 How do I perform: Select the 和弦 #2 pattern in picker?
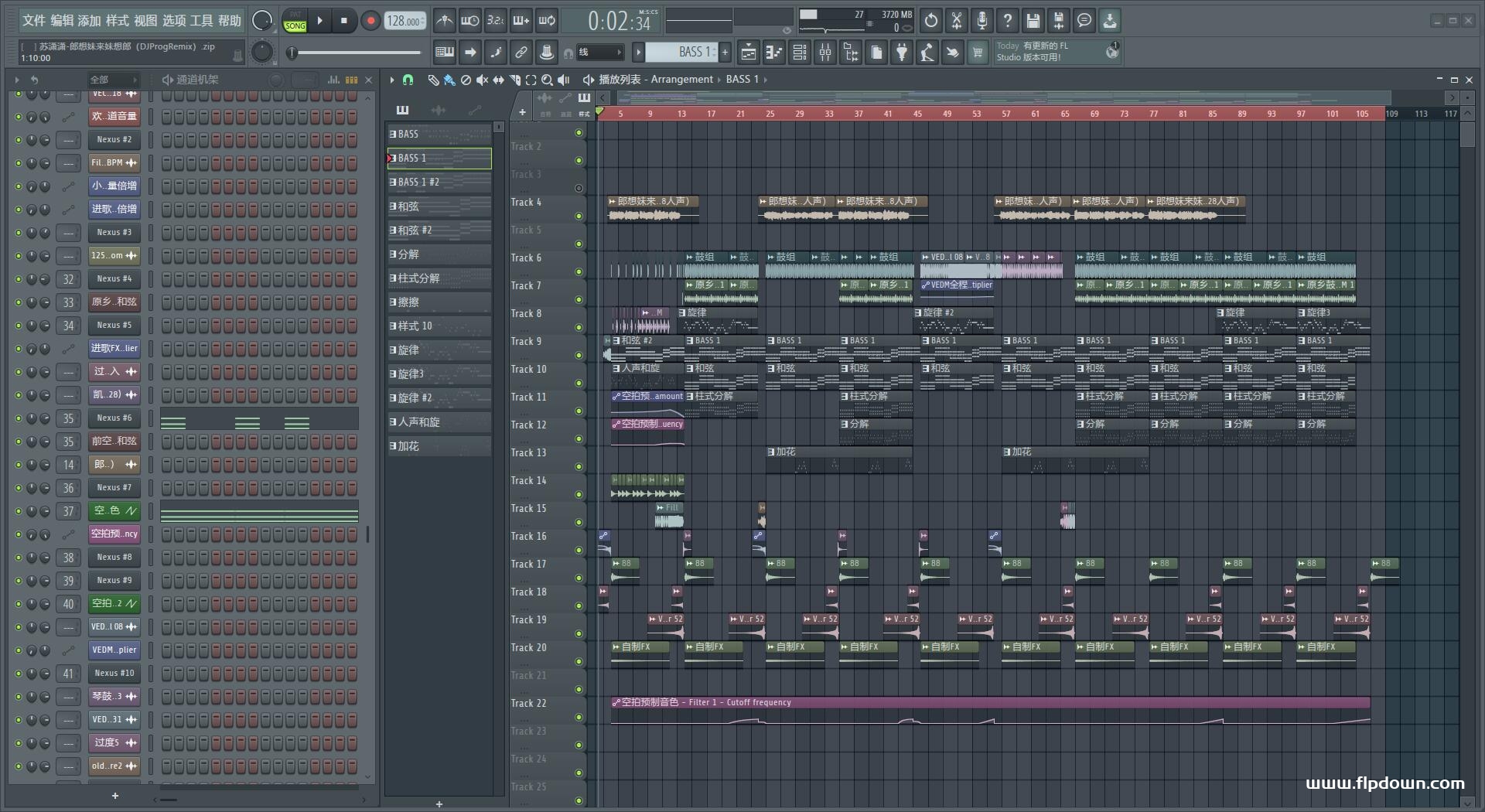pos(439,230)
